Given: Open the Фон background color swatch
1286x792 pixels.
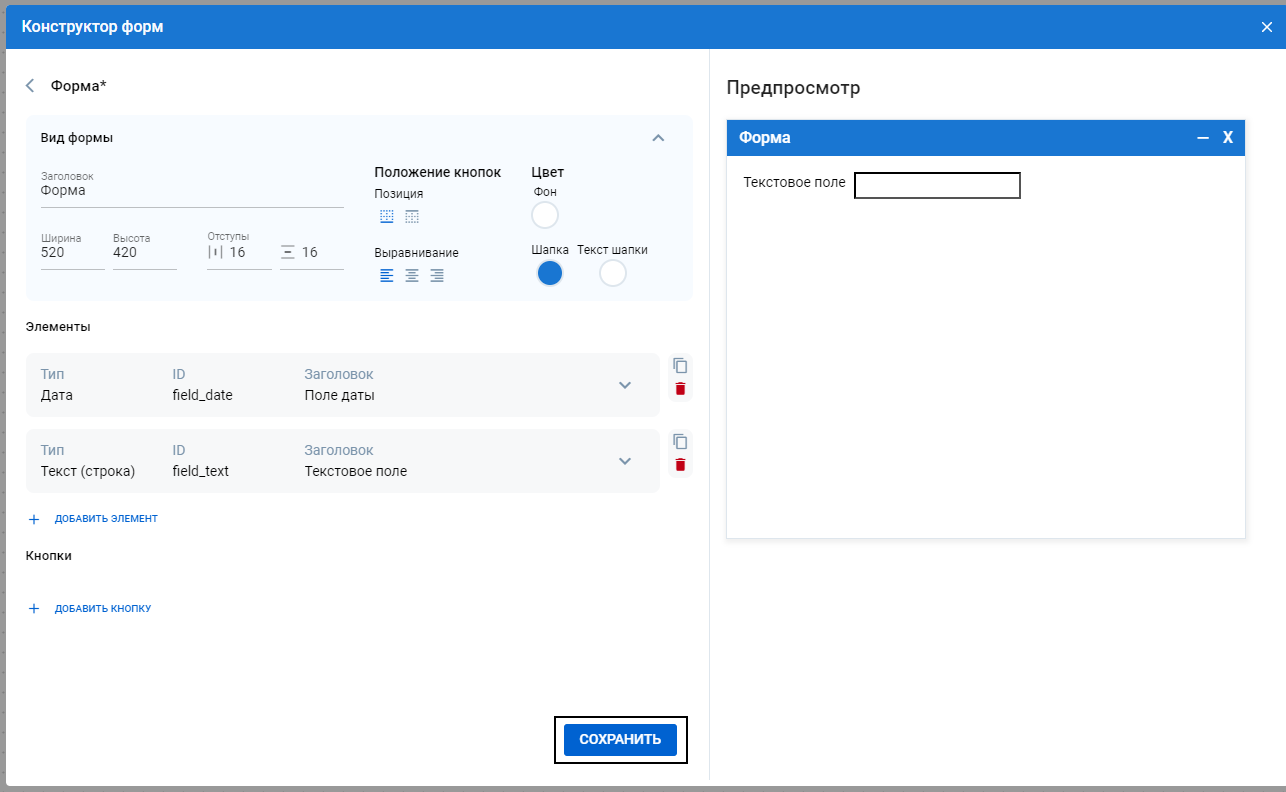Looking at the screenshot, I should pyautogui.click(x=545, y=215).
